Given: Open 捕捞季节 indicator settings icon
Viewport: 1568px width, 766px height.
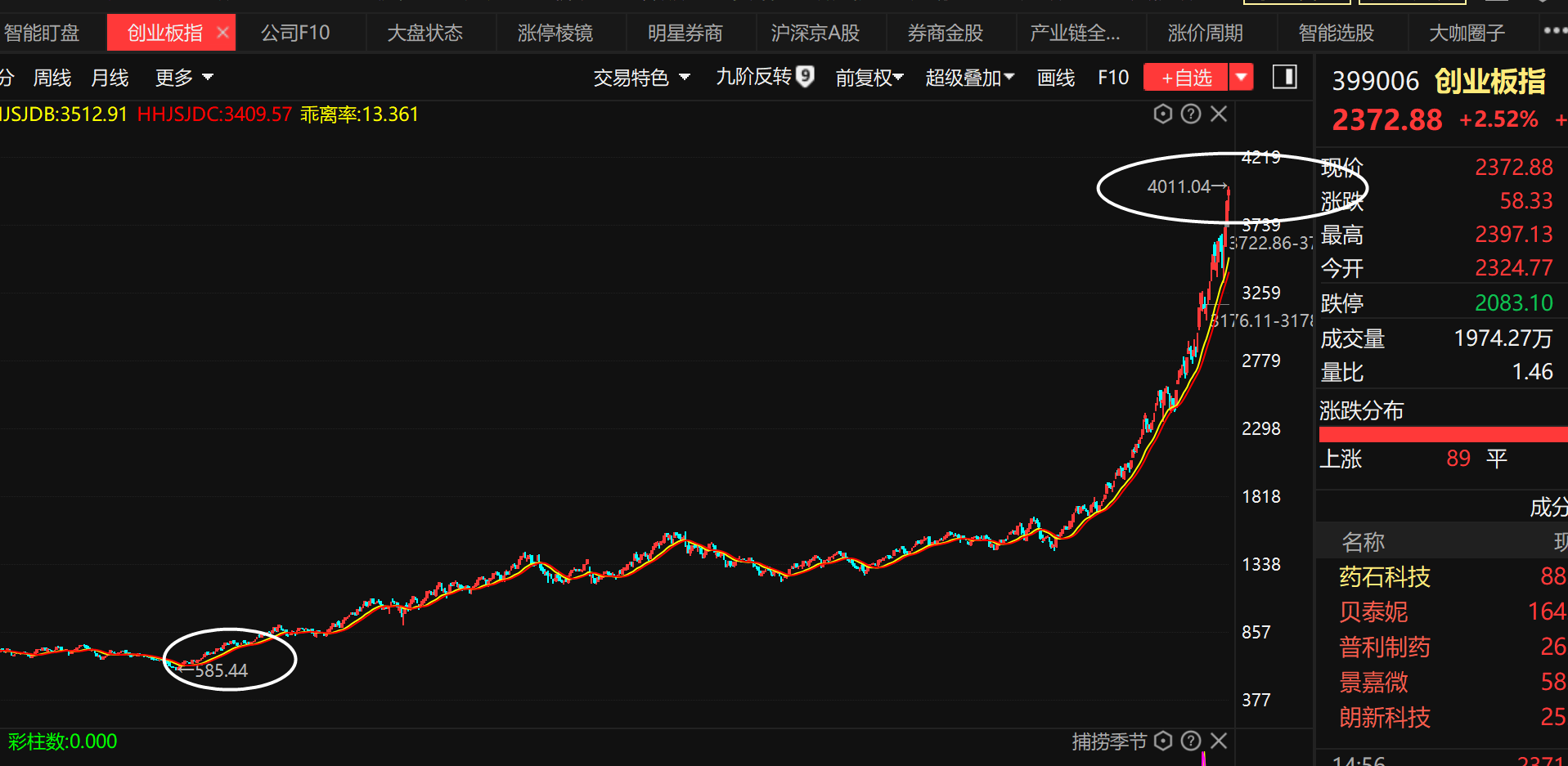Looking at the screenshot, I should pos(1162,741).
